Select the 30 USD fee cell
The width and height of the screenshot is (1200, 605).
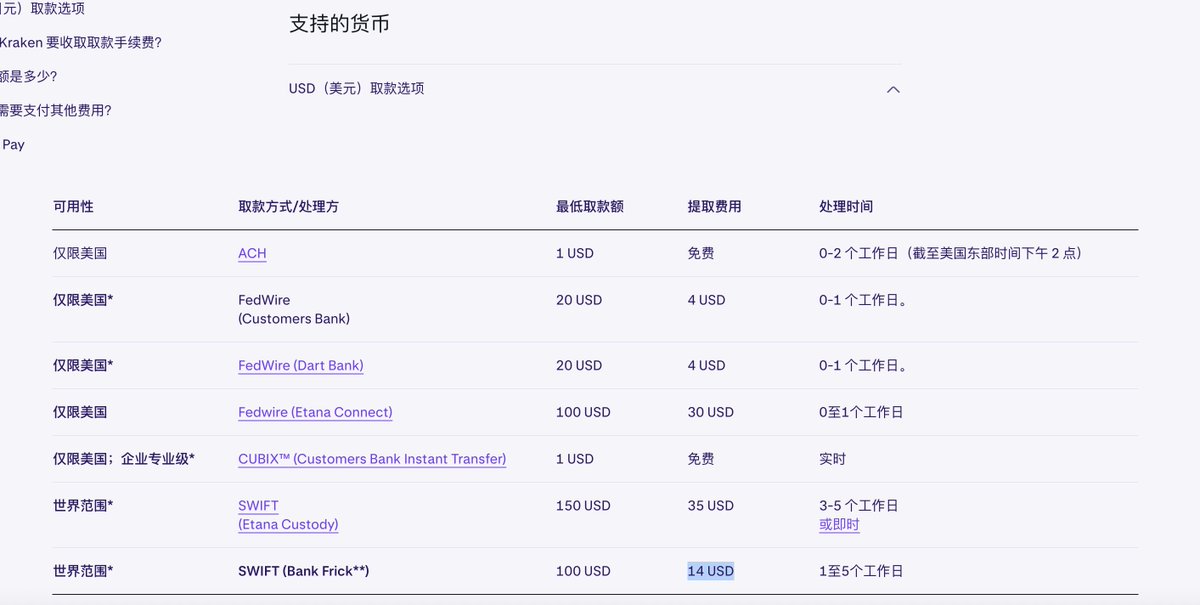point(710,412)
